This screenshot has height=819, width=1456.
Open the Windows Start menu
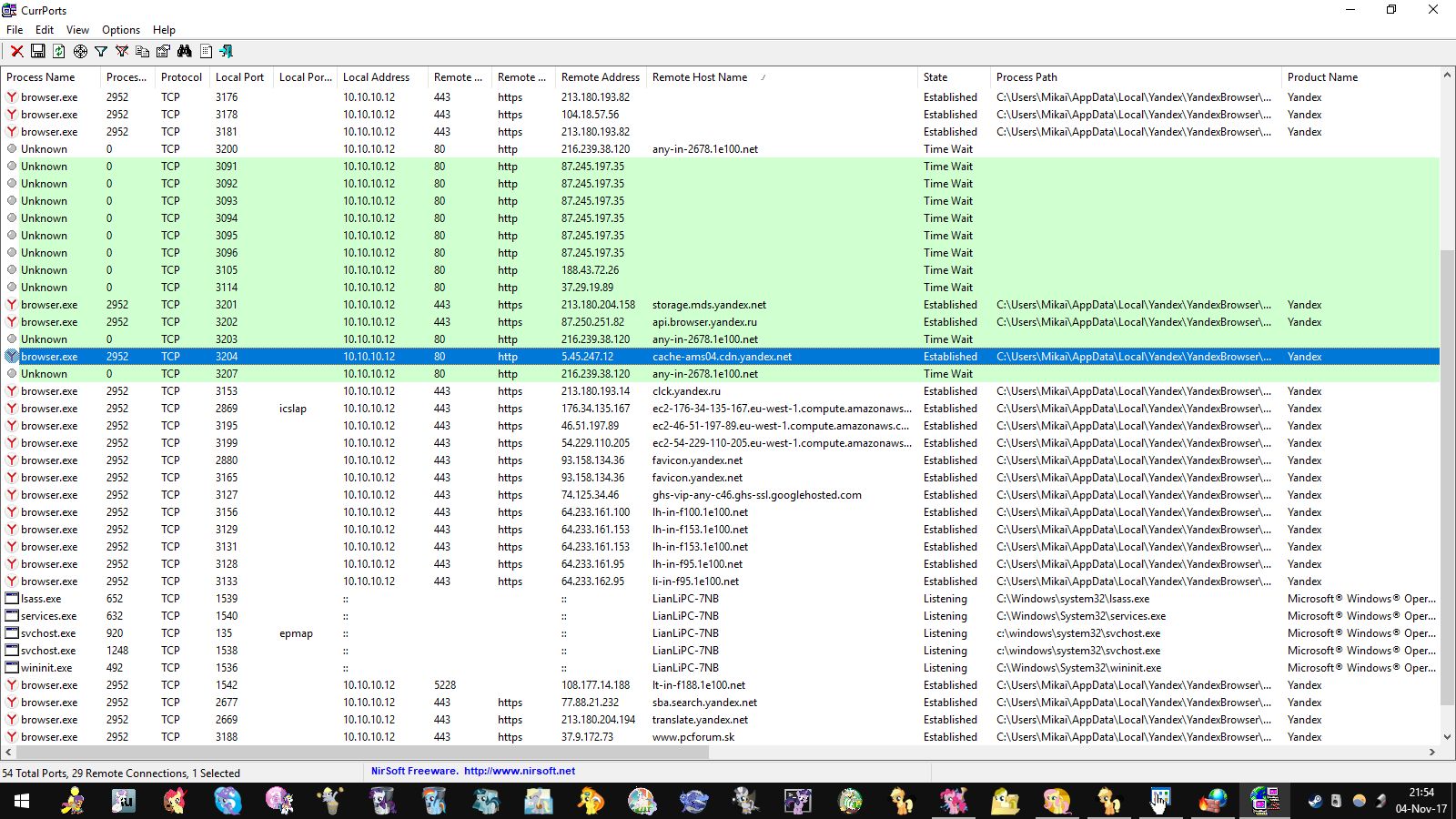[22, 801]
